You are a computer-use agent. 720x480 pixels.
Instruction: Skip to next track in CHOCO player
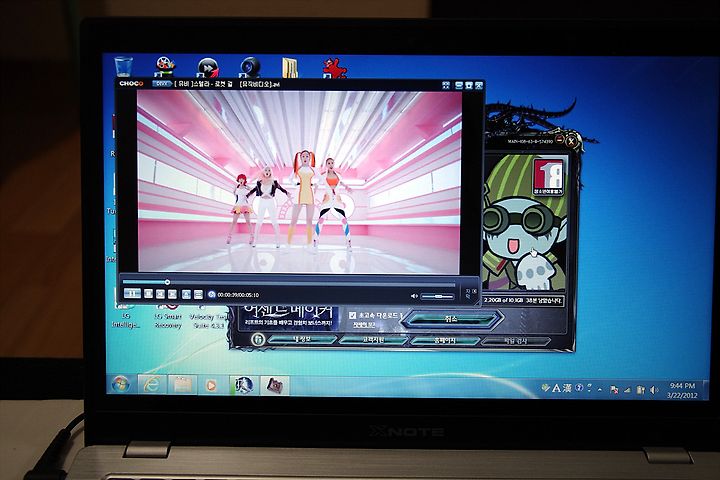tap(172, 294)
